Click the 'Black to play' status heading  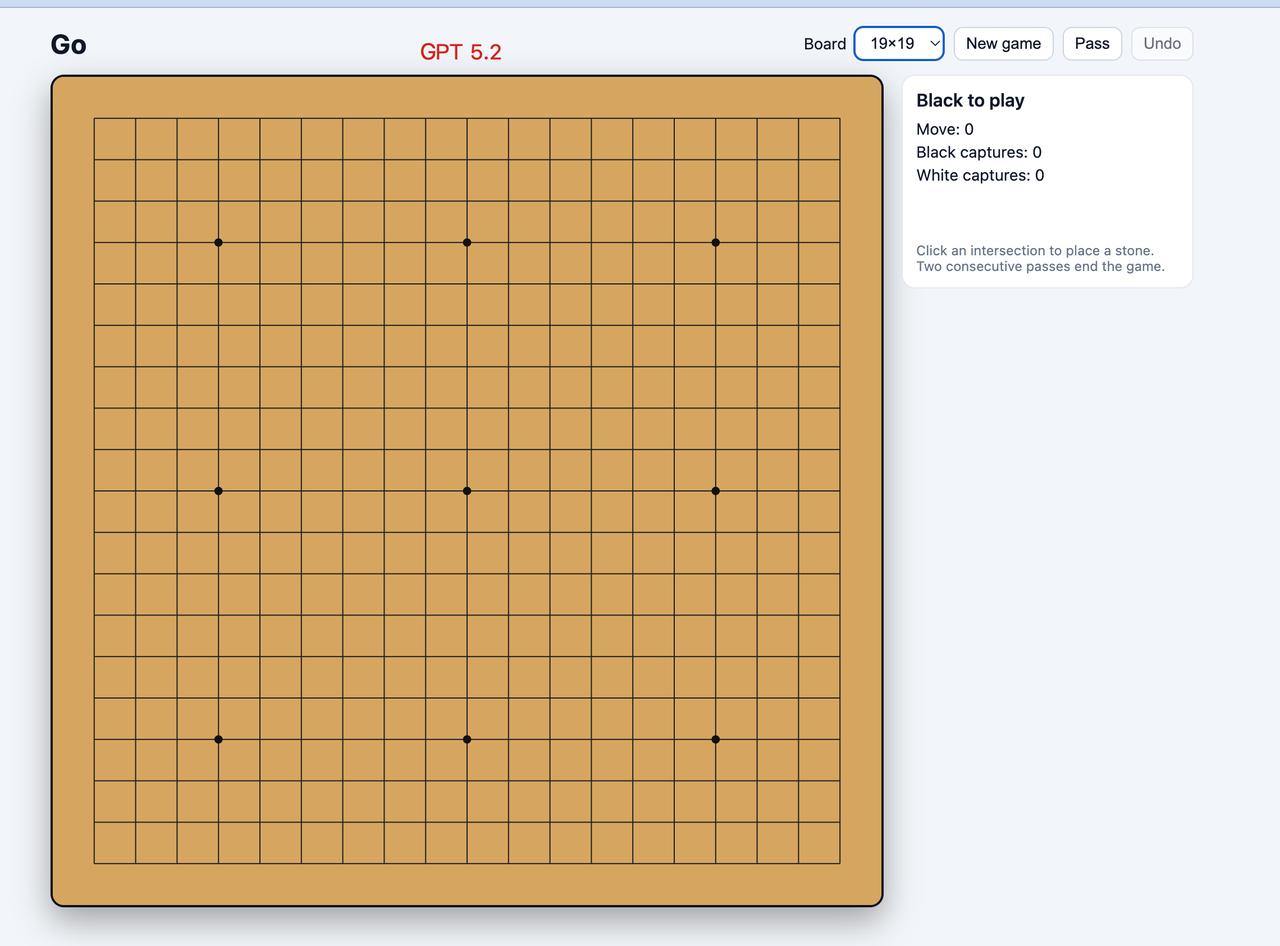(x=970, y=100)
